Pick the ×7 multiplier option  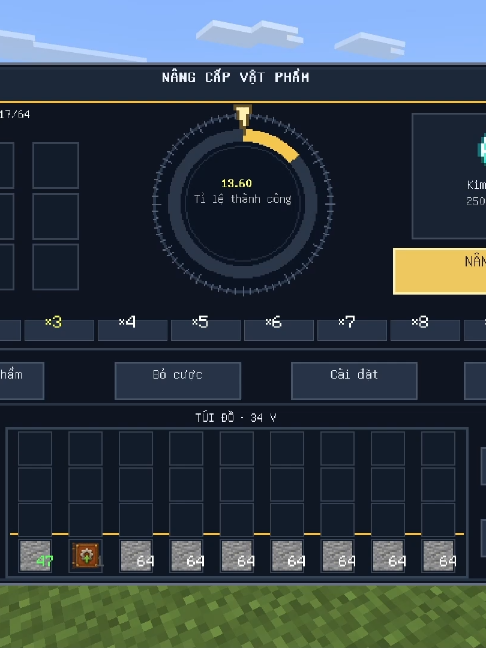(352, 329)
